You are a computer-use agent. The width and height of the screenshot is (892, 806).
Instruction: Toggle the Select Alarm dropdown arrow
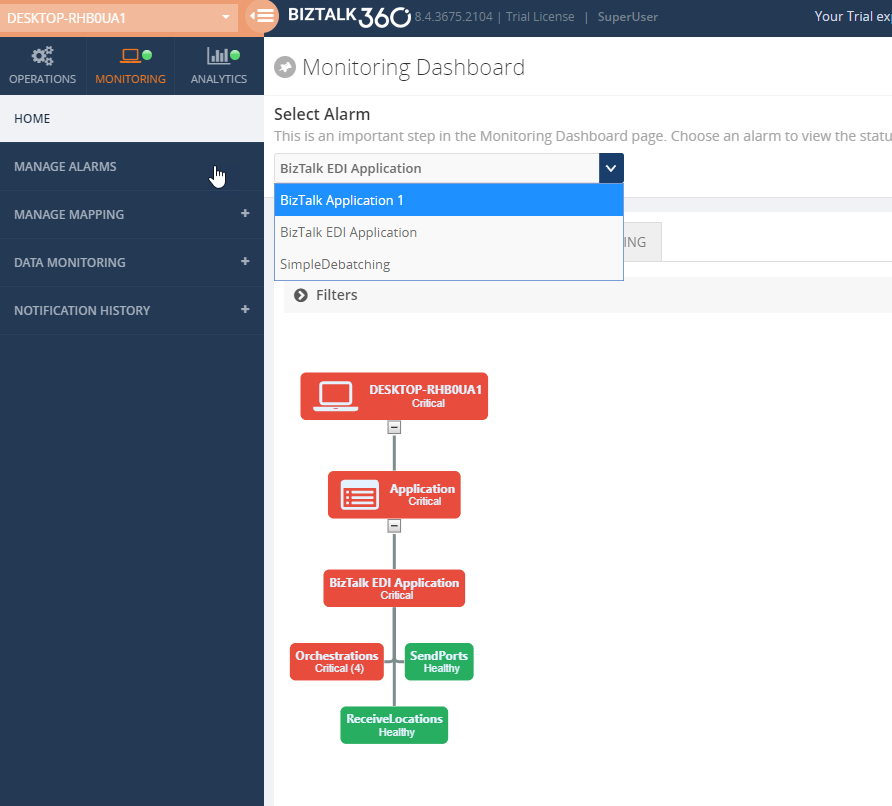tap(611, 168)
